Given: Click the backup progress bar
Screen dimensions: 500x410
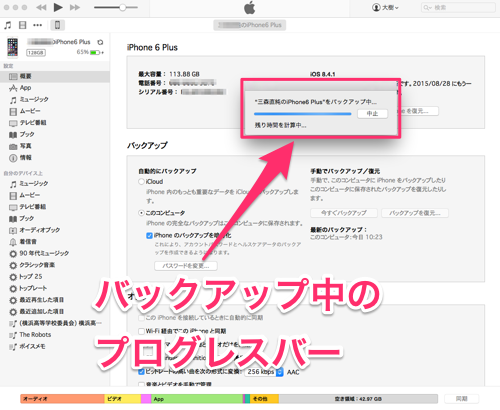Looking at the screenshot, I should click(x=303, y=114).
